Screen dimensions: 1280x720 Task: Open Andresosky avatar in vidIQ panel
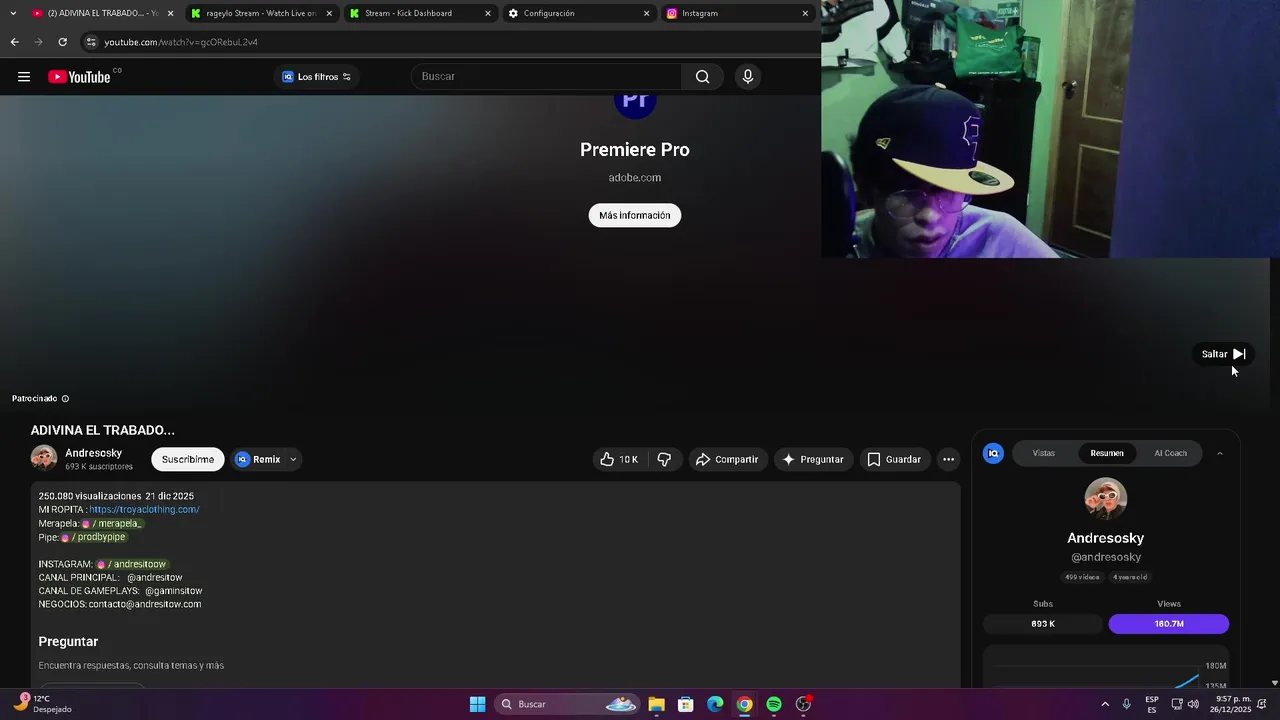[x=1106, y=499]
